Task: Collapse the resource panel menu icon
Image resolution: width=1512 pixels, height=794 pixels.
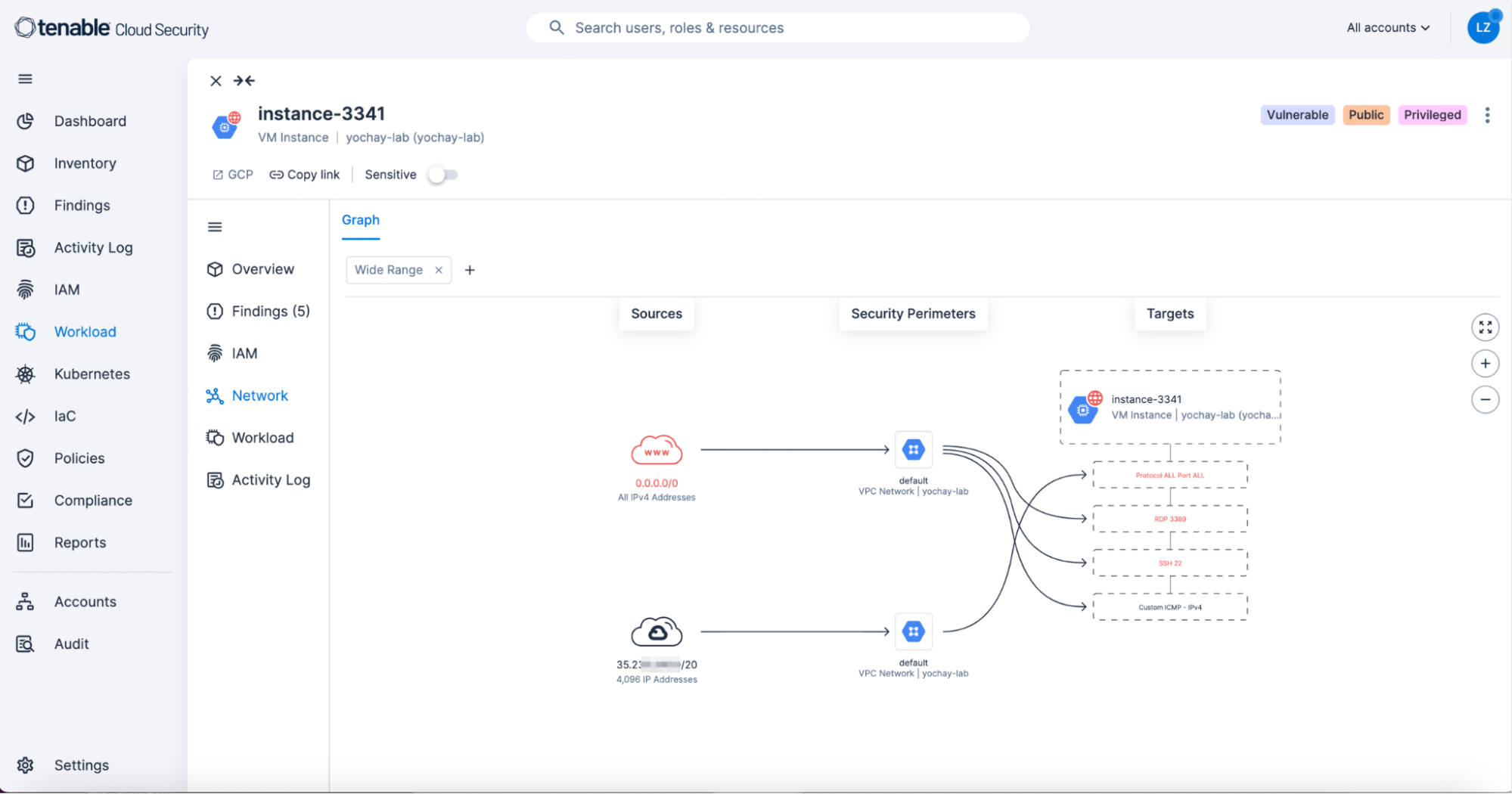Action: [x=215, y=226]
